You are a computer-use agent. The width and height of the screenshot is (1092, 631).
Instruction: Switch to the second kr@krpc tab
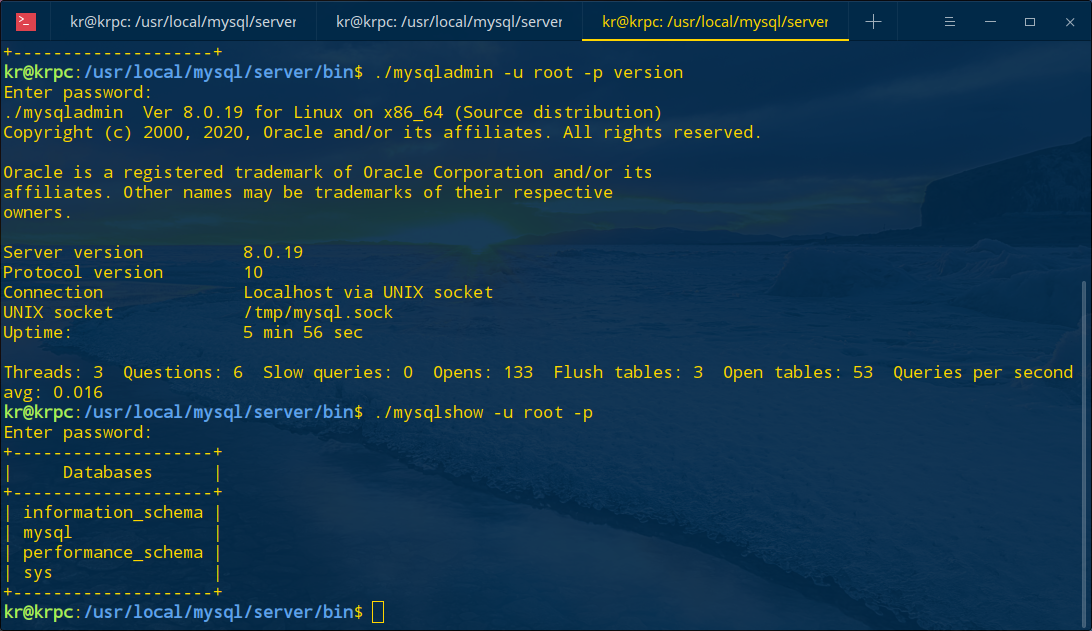449,22
